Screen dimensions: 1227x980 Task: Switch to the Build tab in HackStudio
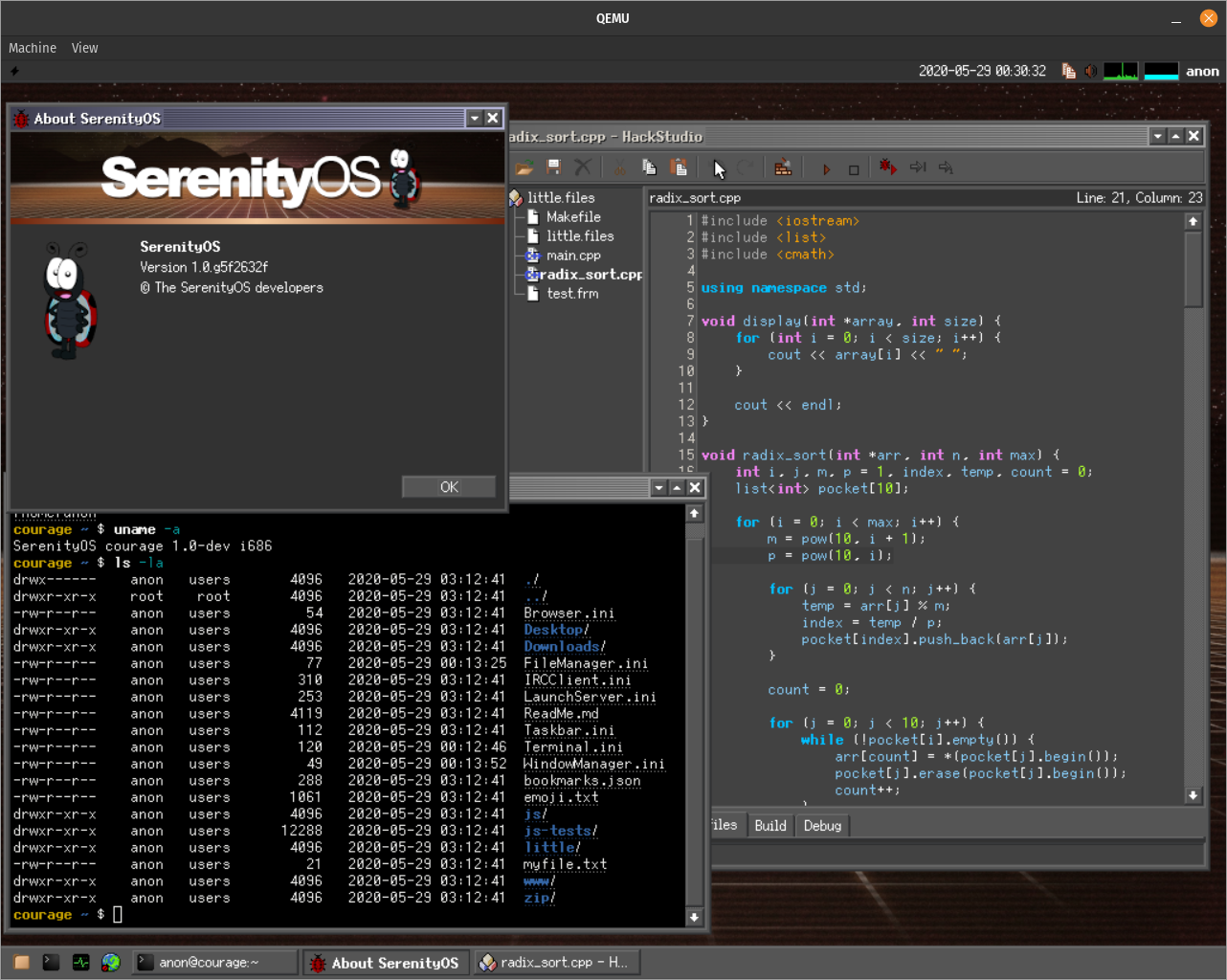click(x=770, y=826)
